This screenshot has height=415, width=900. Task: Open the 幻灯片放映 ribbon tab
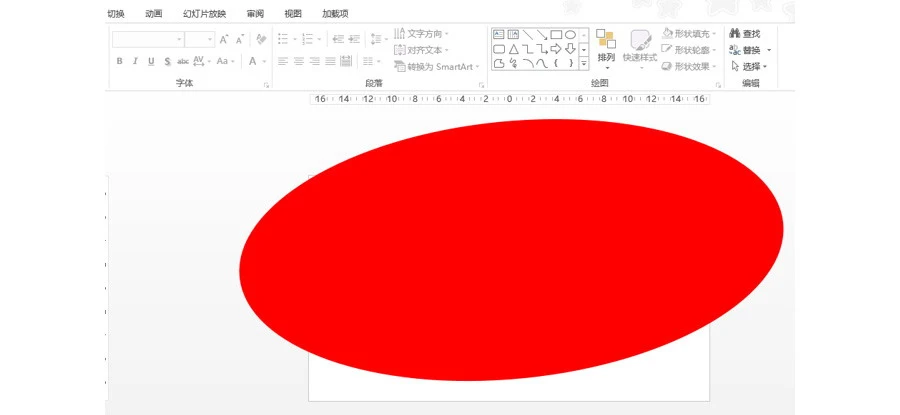click(204, 14)
